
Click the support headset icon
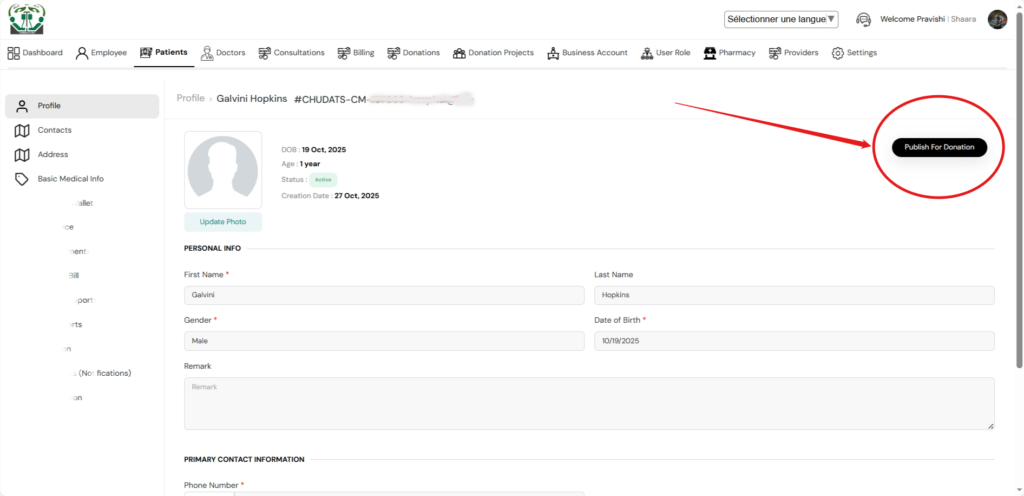pyautogui.click(x=864, y=19)
